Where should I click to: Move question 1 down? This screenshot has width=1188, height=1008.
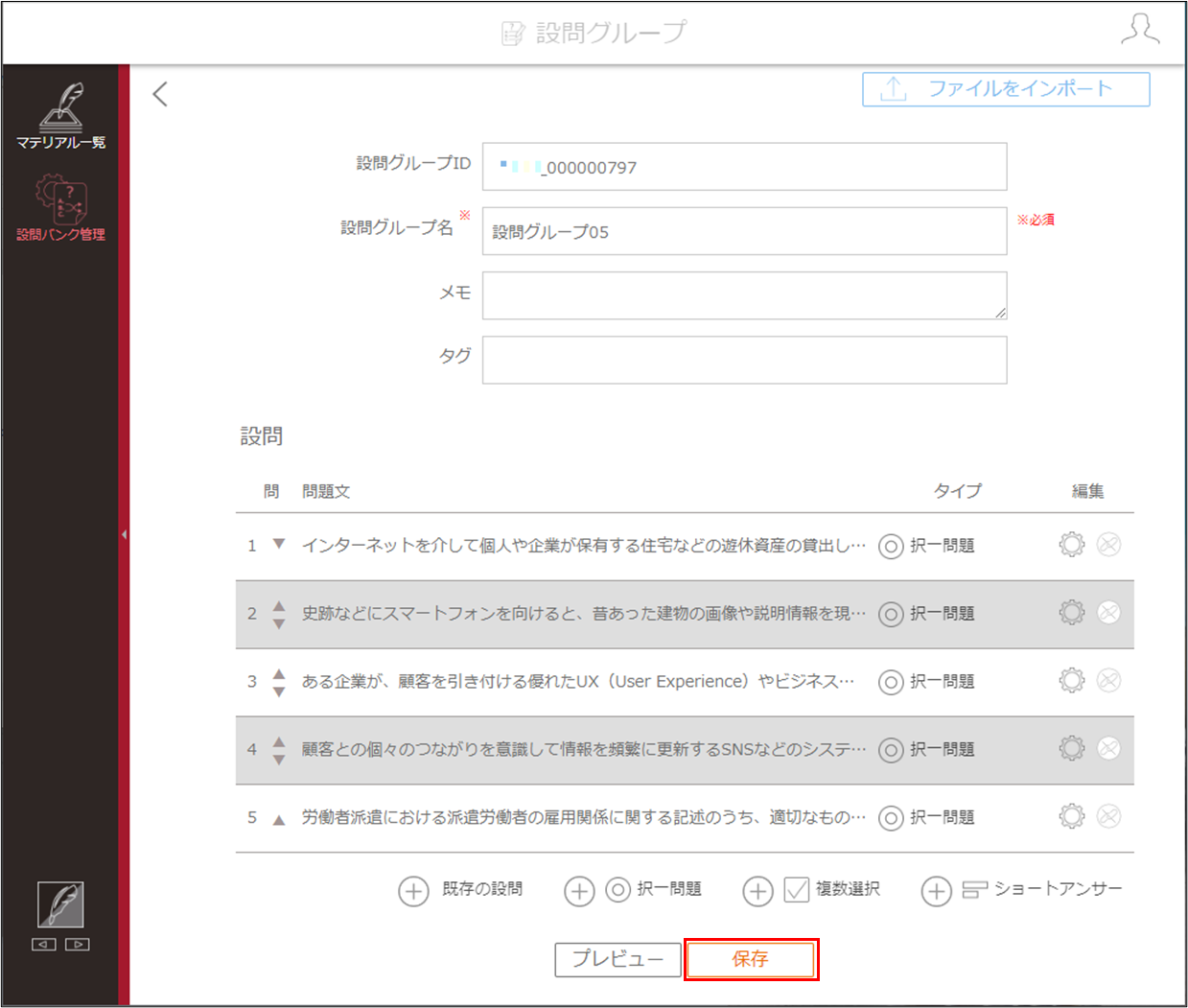tap(279, 544)
